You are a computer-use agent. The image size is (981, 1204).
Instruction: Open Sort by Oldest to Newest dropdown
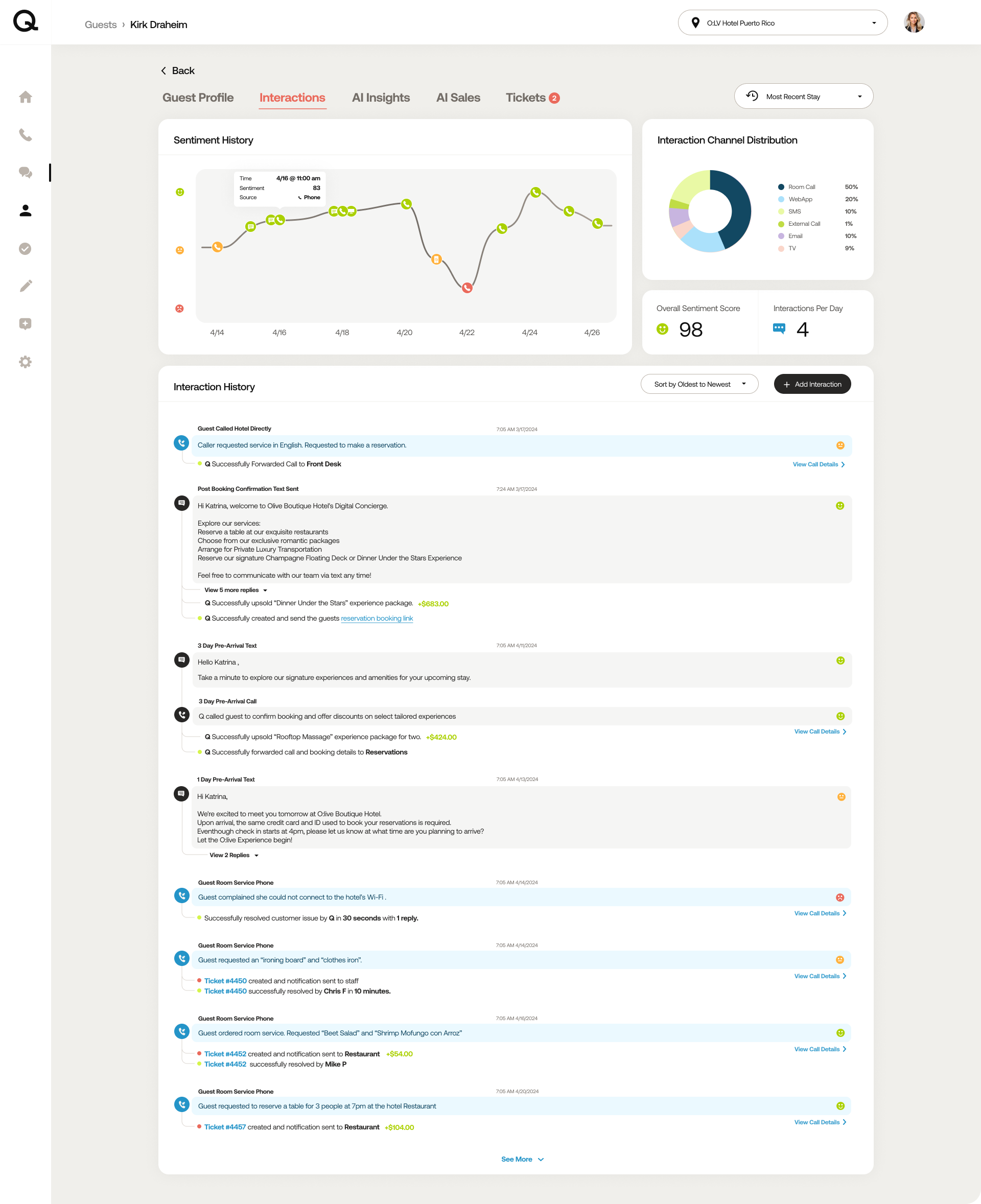coord(699,384)
